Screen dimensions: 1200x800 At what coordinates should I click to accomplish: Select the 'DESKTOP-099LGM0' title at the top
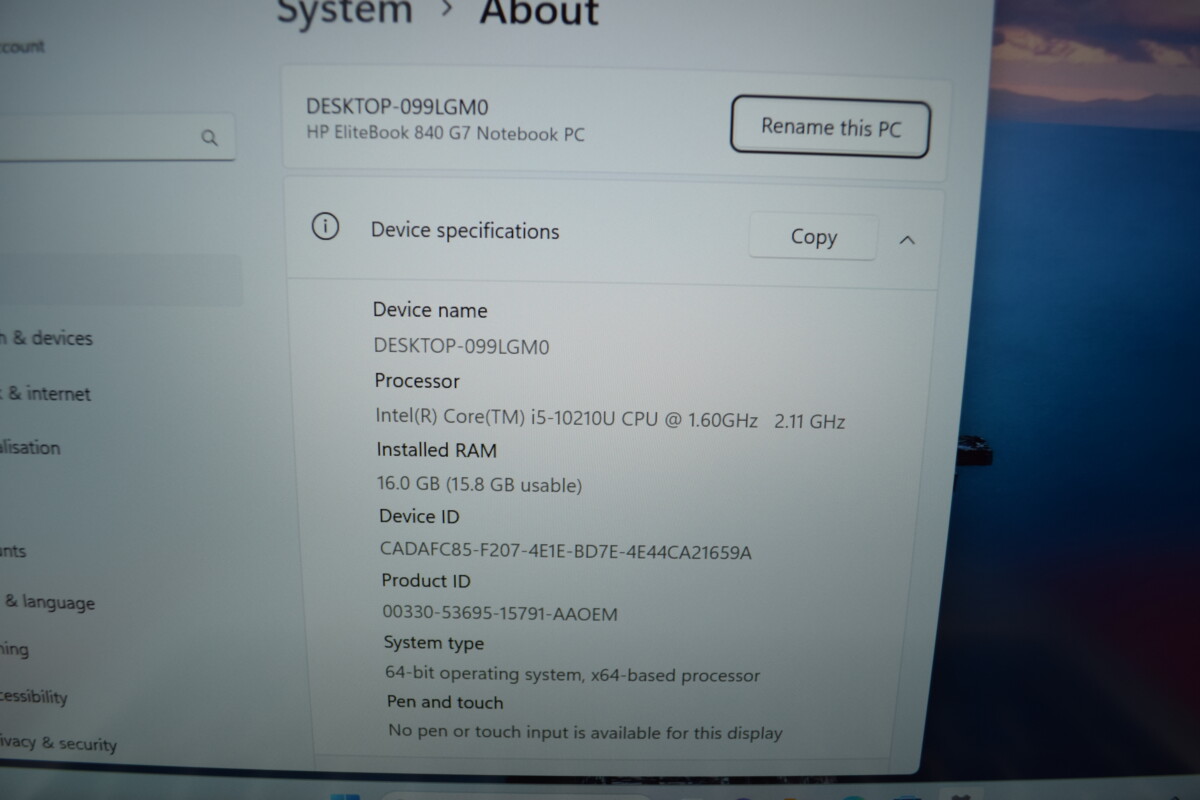397,106
